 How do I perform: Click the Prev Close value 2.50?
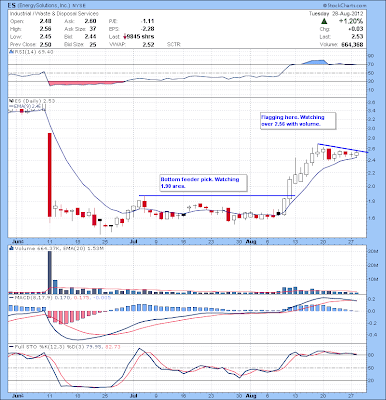pos(45,44)
